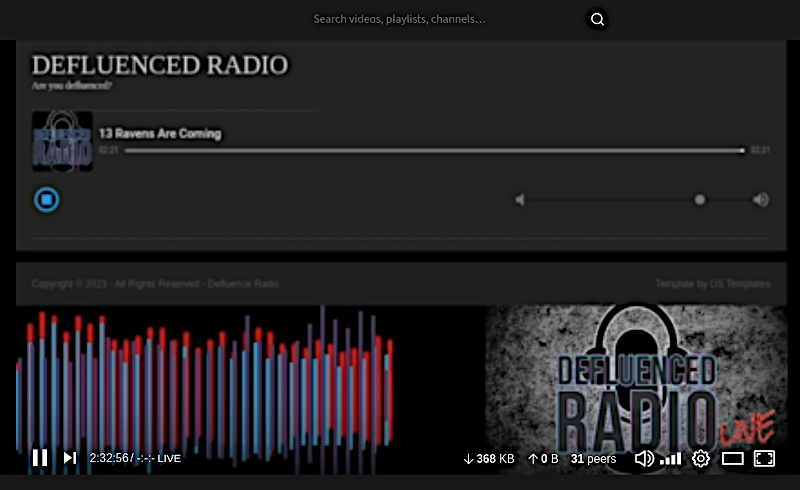Click the radio volume slider knob

(700, 200)
